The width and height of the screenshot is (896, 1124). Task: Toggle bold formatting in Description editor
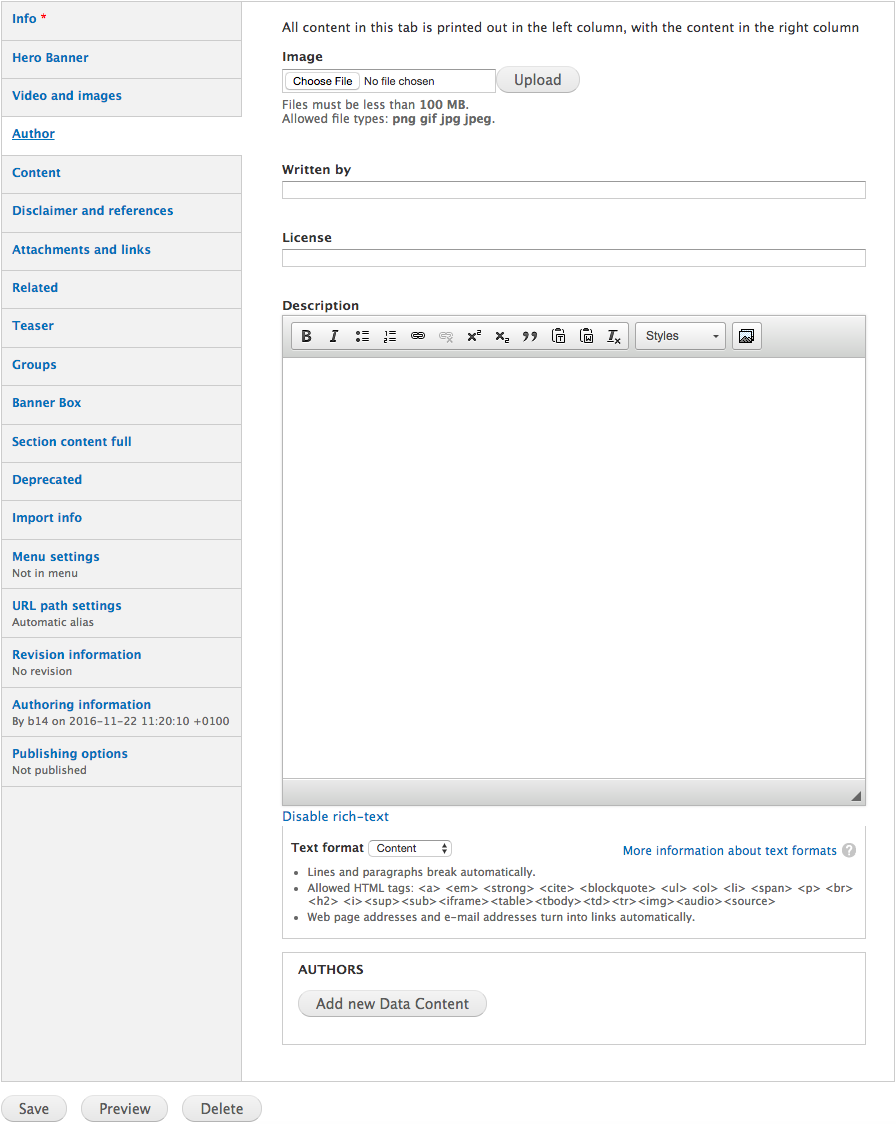coord(307,336)
